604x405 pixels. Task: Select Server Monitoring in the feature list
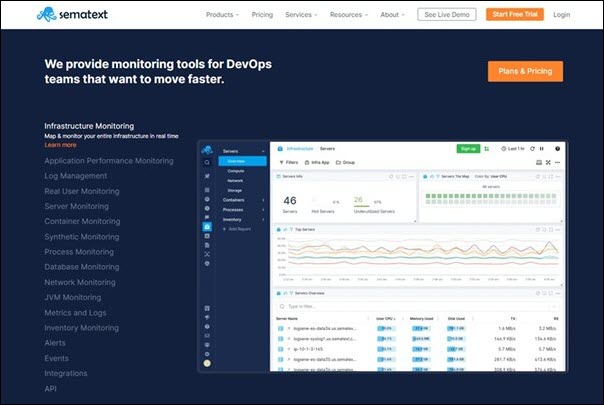[x=76, y=206]
